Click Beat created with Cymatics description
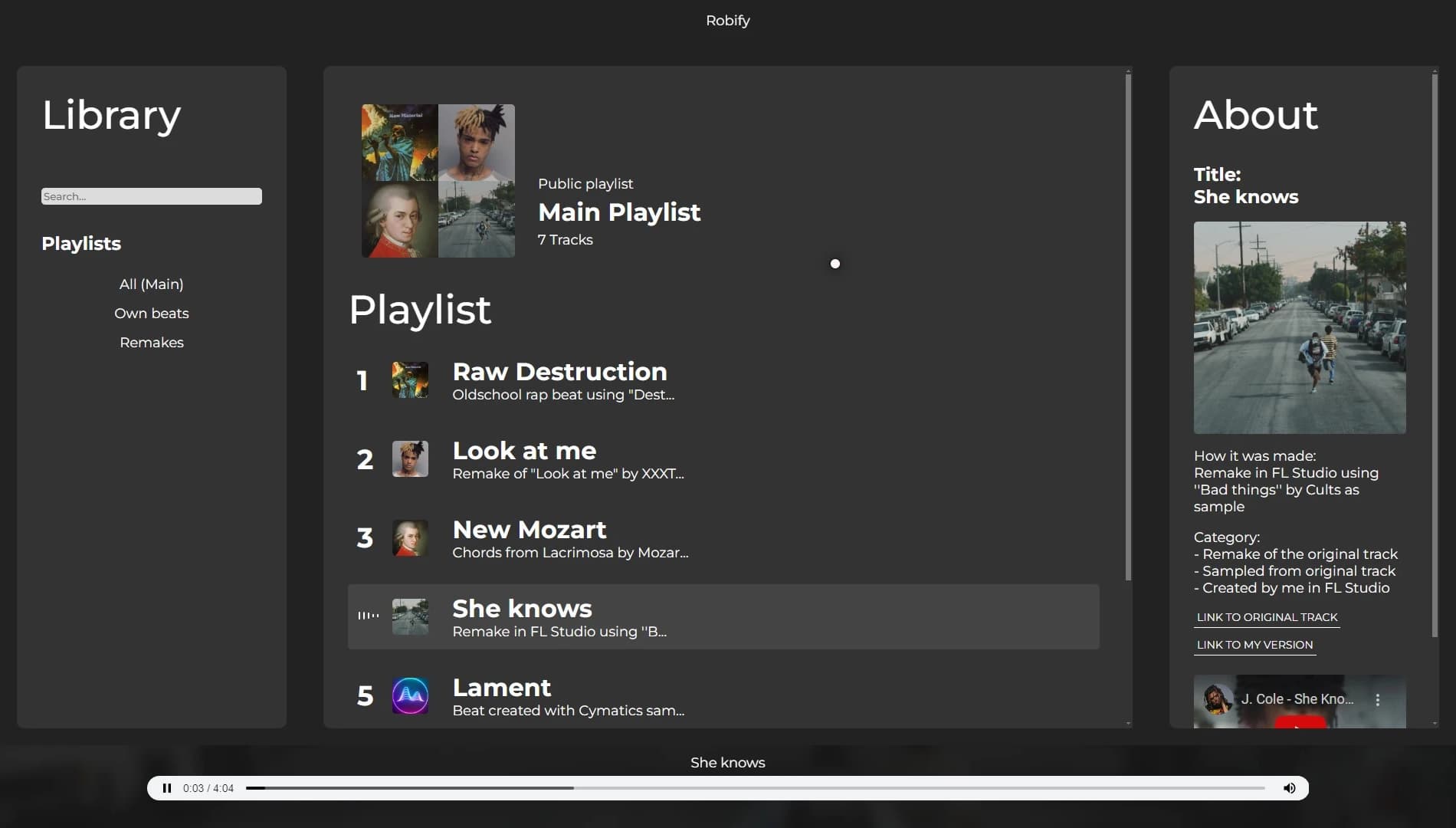1456x828 pixels. (569, 711)
